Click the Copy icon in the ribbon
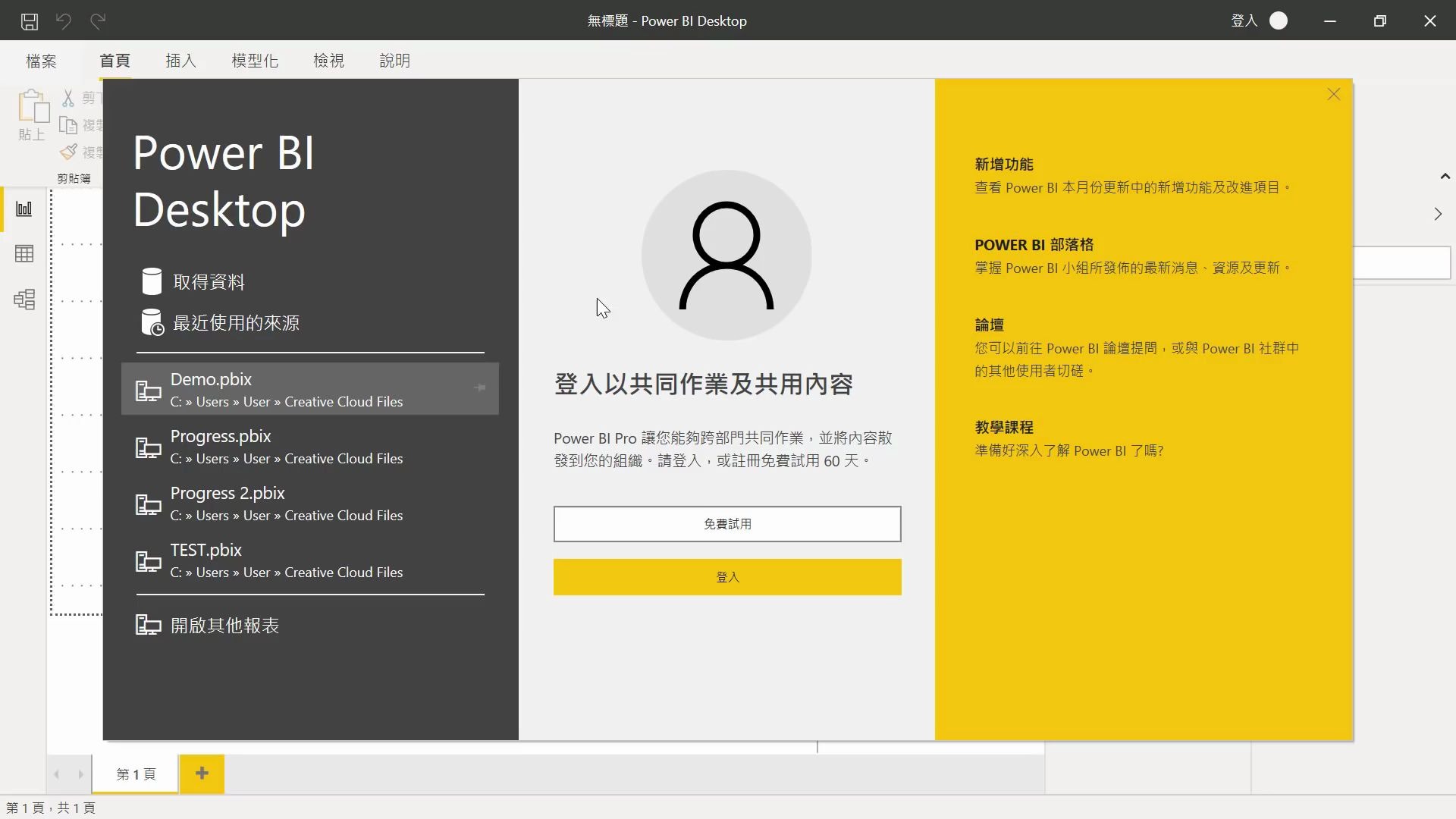This screenshot has width=1456, height=819. 69,124
